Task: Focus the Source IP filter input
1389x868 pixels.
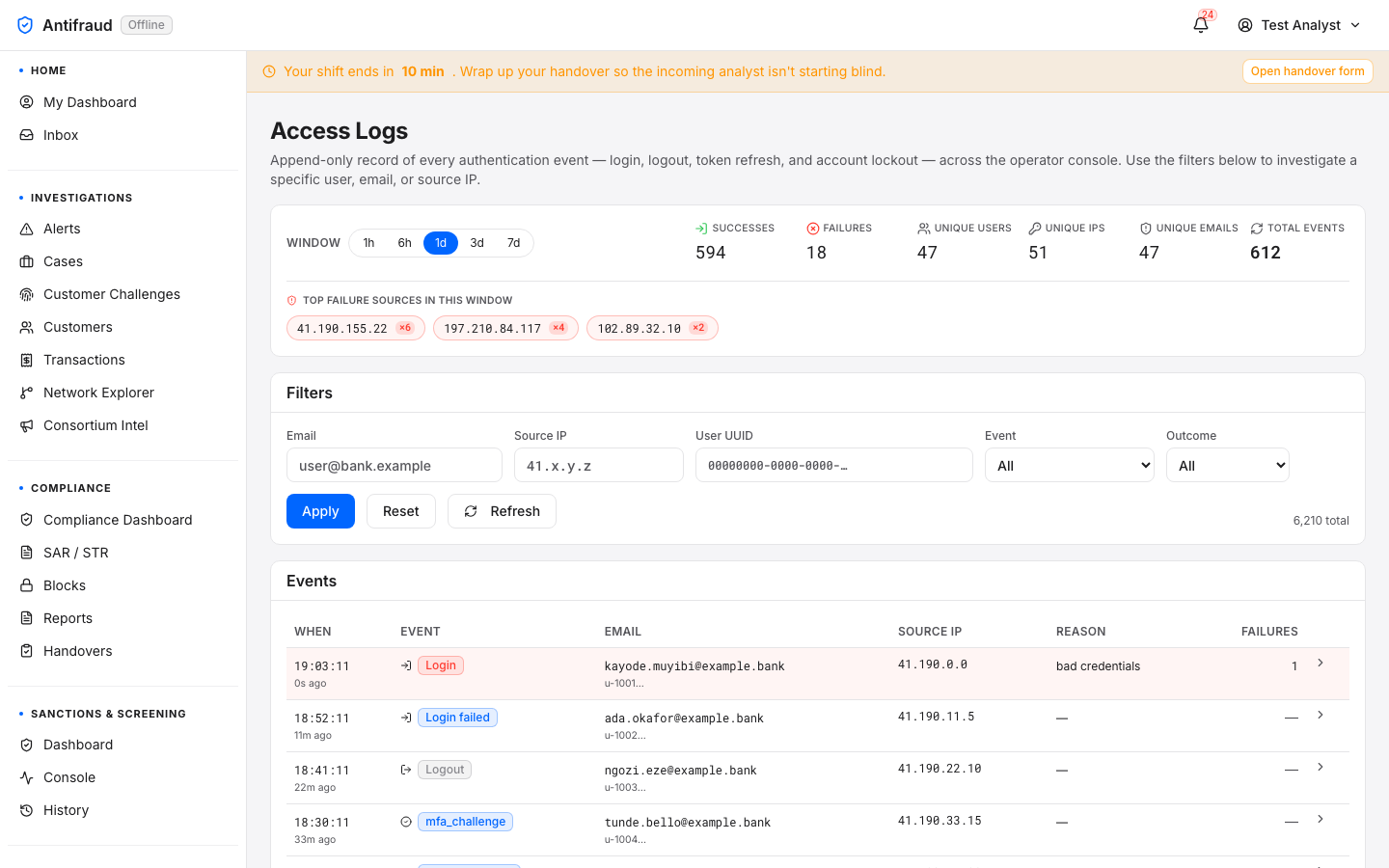Action: (599, 465)
